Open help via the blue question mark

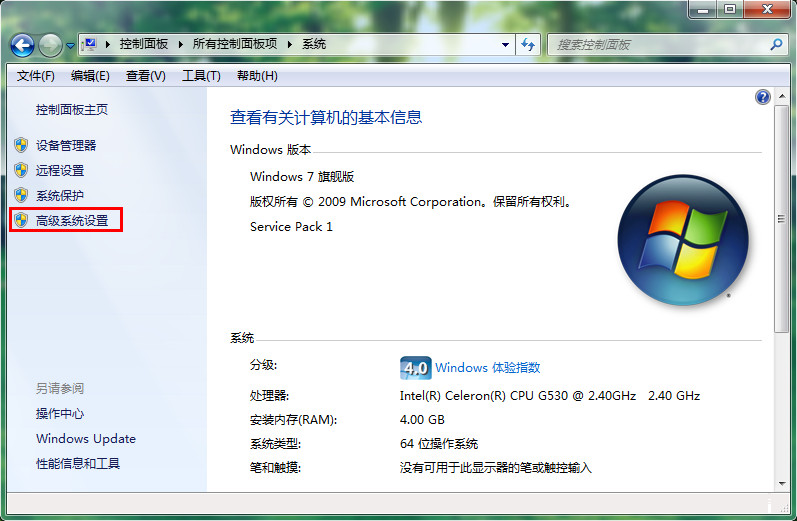[763, 97]
